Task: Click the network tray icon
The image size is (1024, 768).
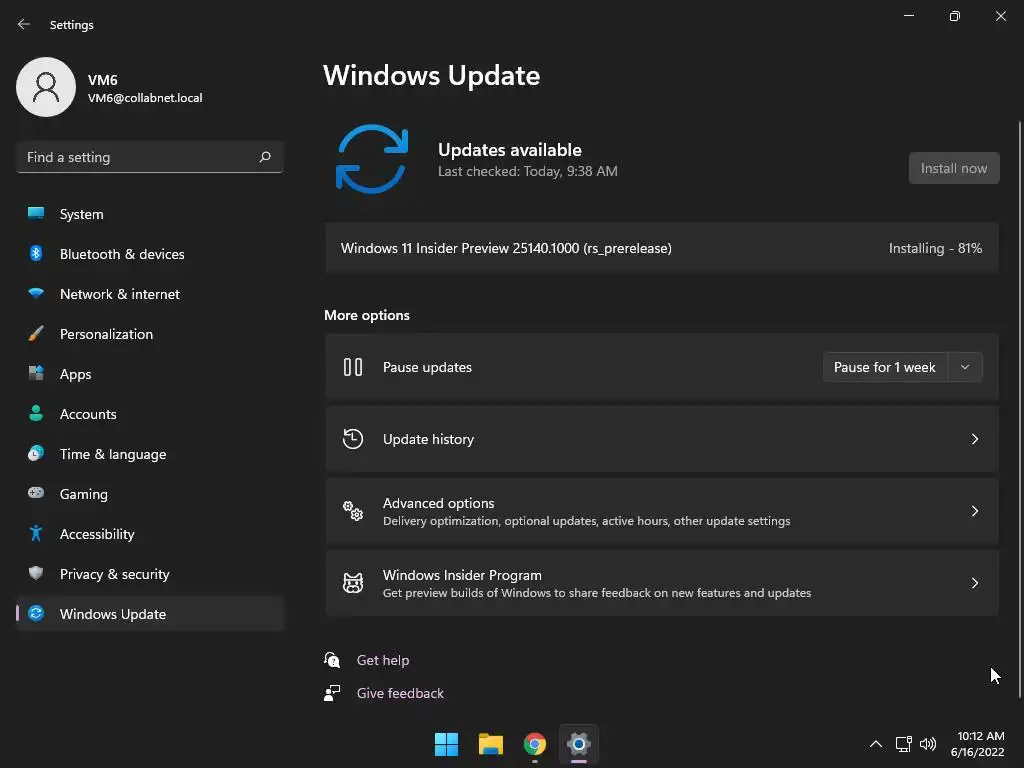Action: [x=903, y=744]
